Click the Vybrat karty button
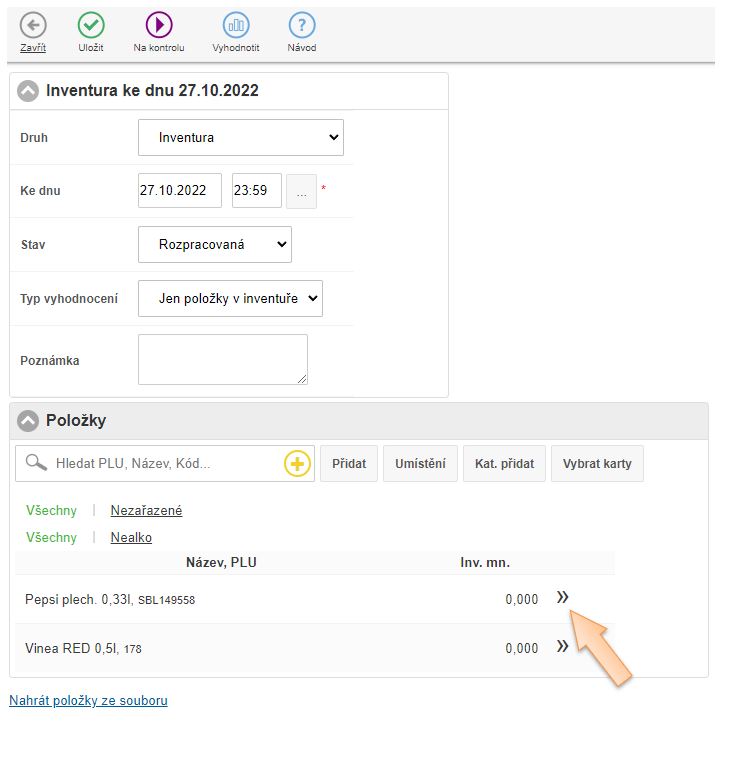This screenshot has width=733, height=759. coord(597,464)
